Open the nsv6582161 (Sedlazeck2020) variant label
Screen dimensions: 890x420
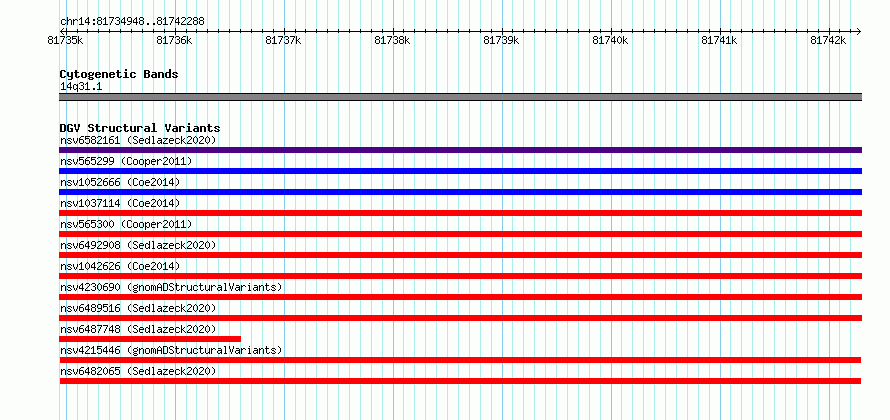pyautogui.click(x=138, y=140)
